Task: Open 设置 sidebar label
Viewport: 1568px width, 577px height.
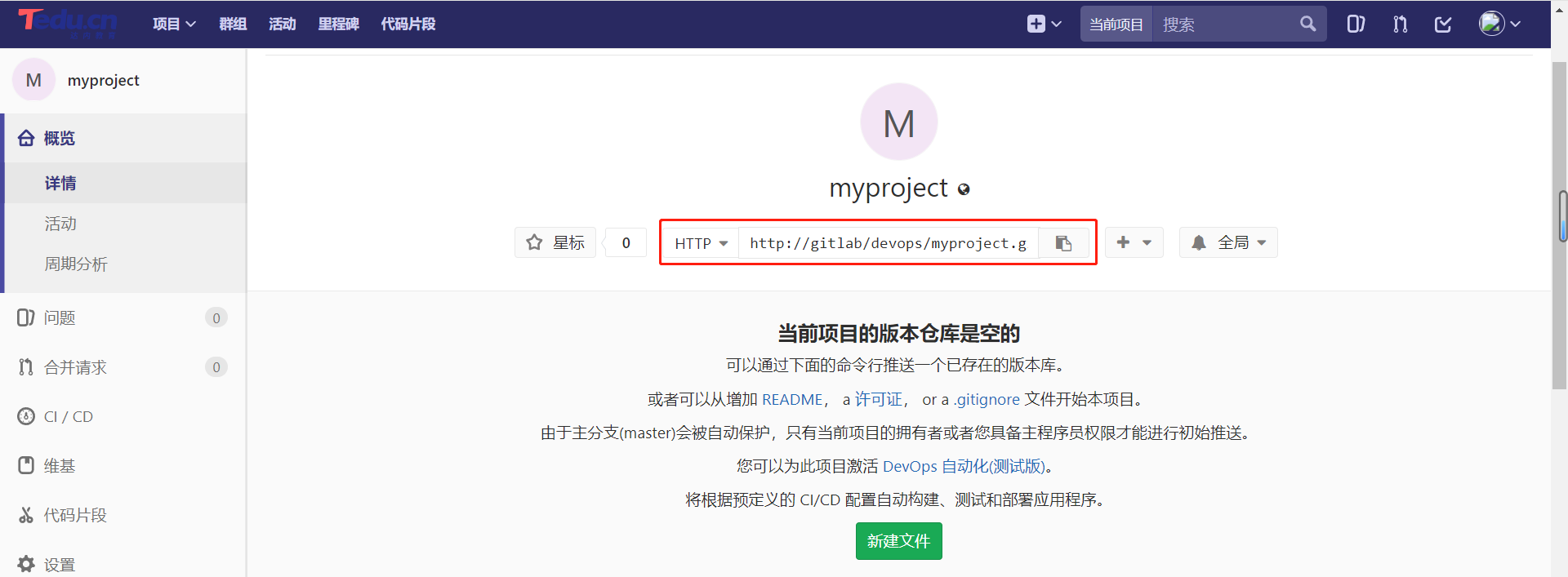Action: tap(60, 564)
